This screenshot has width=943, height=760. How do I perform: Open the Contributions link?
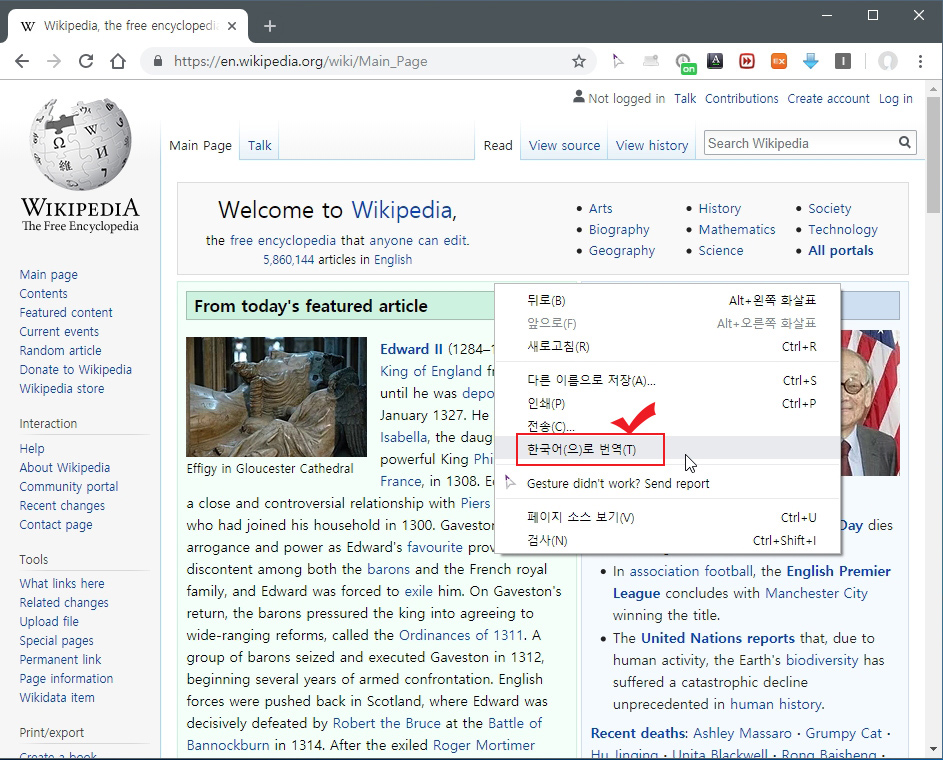point(742,99)
